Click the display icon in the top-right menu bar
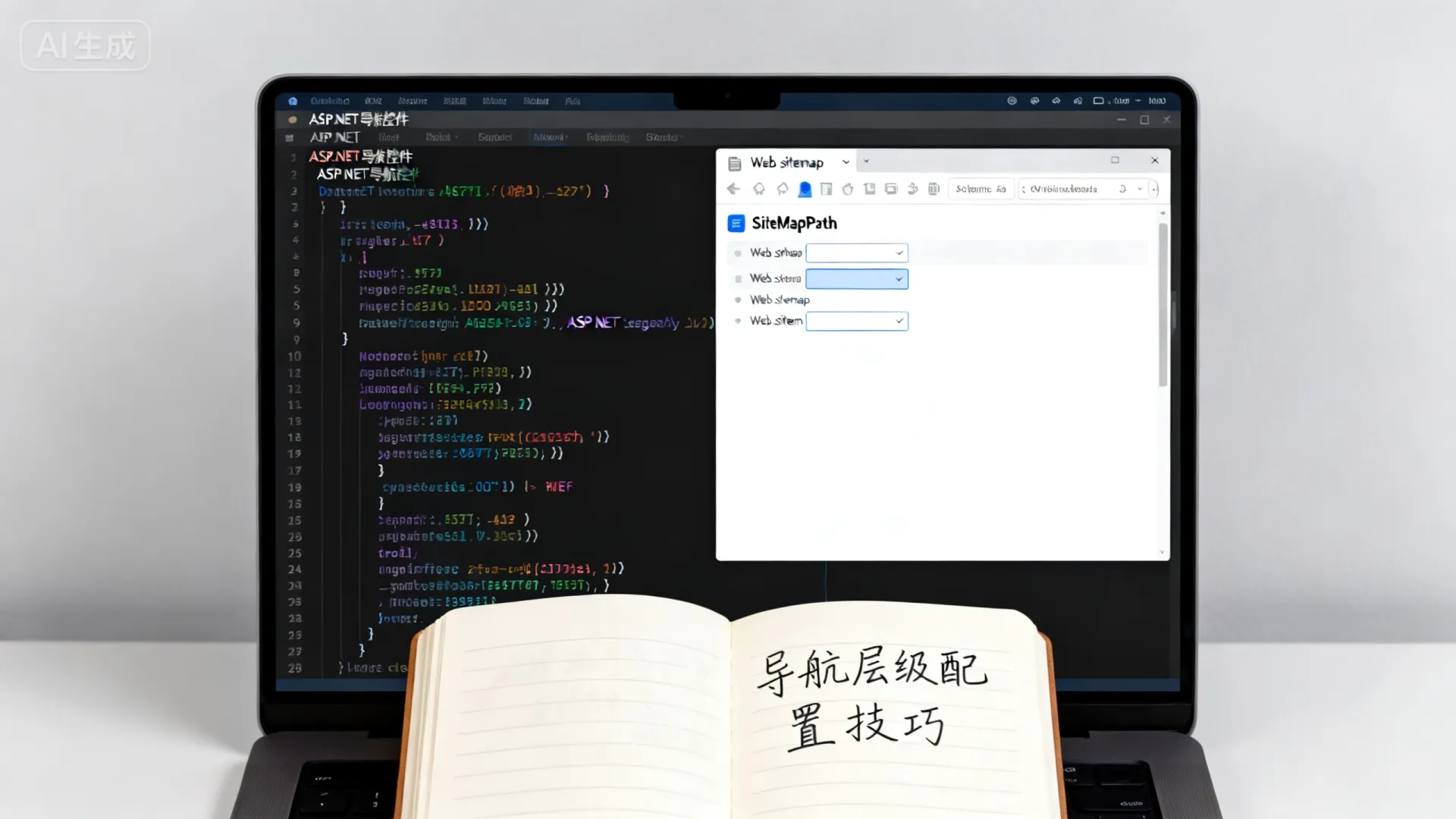This screenshot has width=1456, height=819. click(x=1098, y=101)
